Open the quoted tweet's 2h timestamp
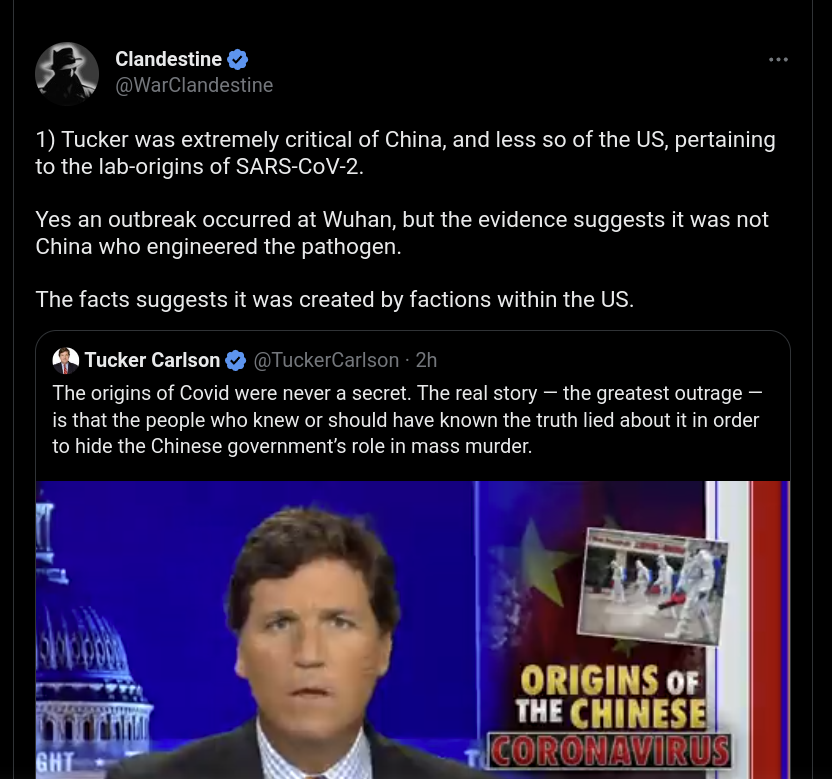 pos(426,360)
